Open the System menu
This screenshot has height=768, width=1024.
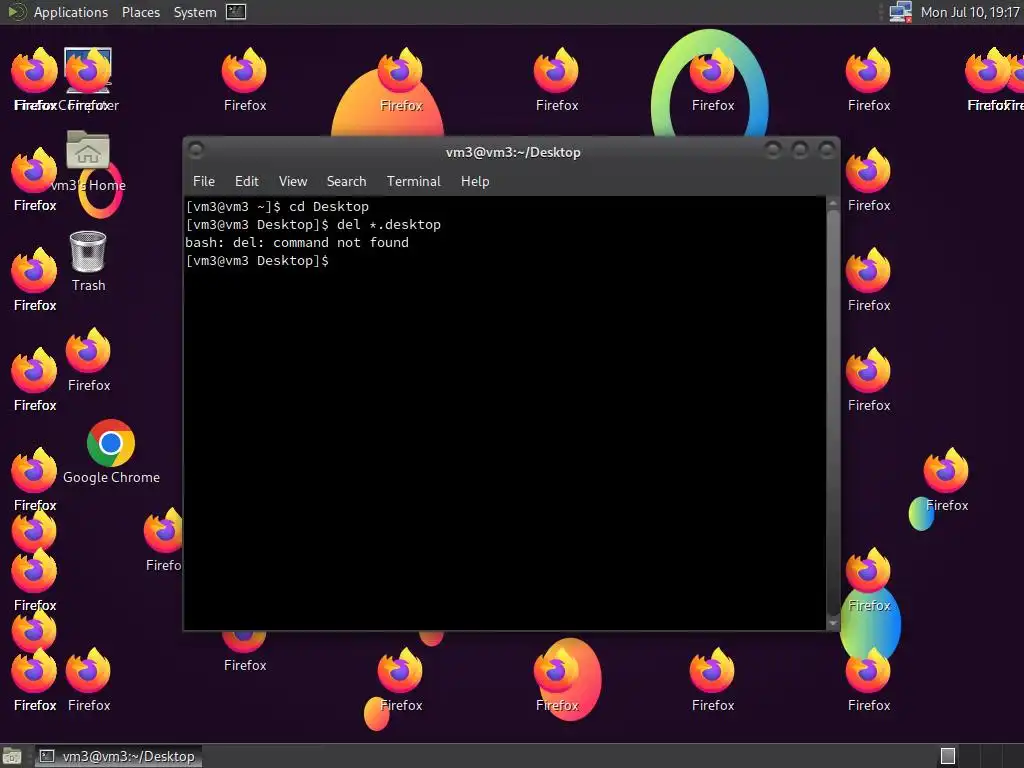click(195, 12)
